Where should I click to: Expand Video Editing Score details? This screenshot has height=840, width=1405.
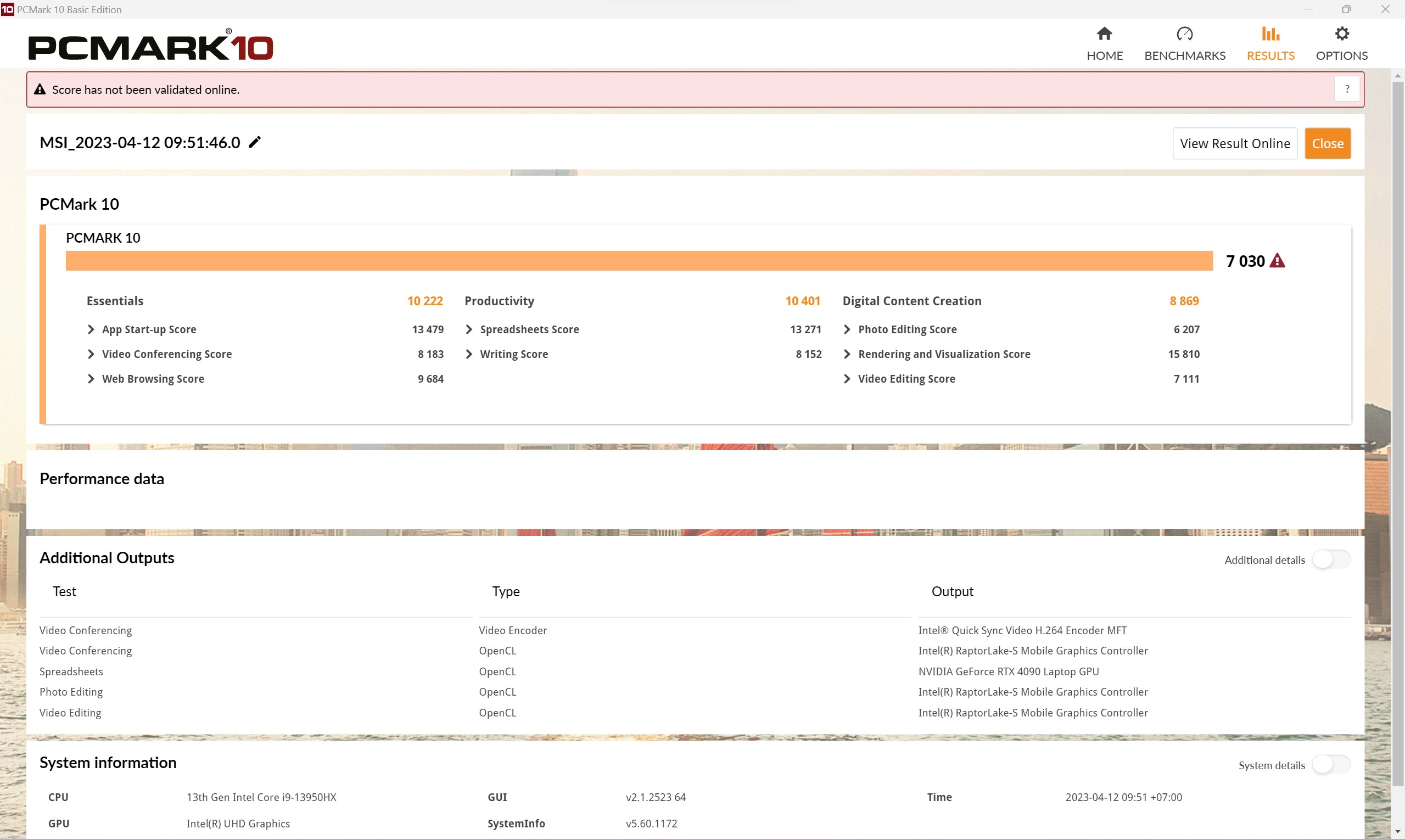point(847,379)
